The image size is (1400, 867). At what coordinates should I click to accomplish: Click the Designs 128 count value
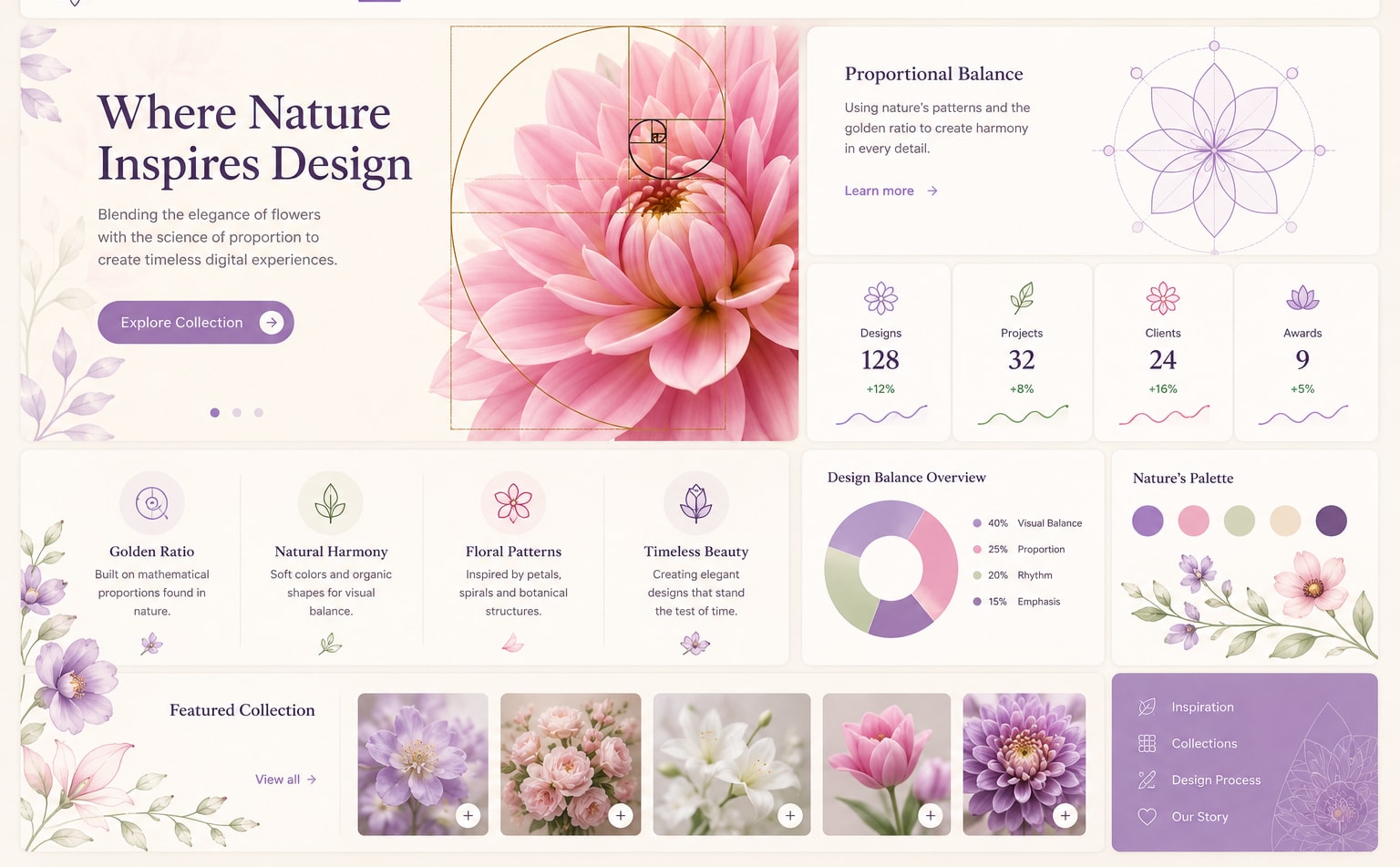[880, 360]
